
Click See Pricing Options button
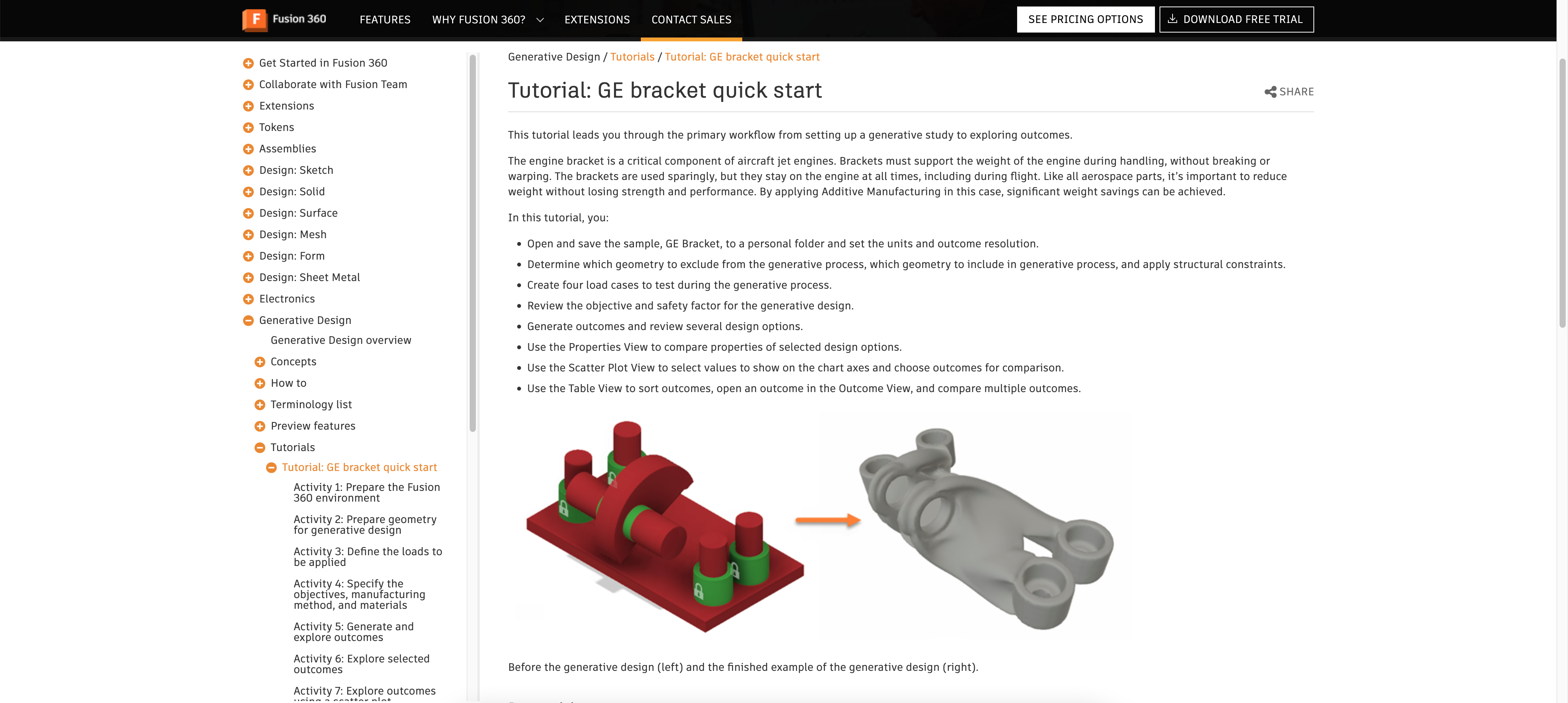[x=1085, y=20]
